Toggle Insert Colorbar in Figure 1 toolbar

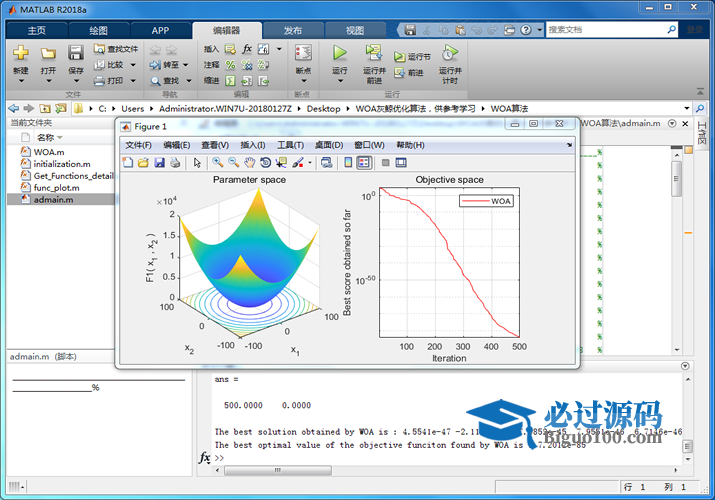coord(348,163)
